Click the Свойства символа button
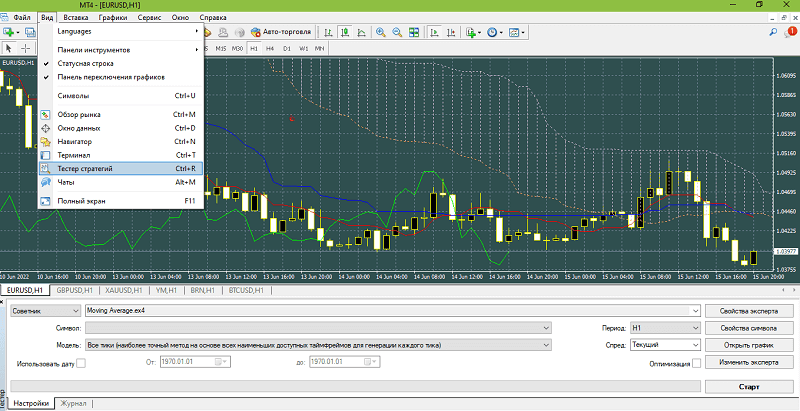800x411 pixels. point(748,328)
